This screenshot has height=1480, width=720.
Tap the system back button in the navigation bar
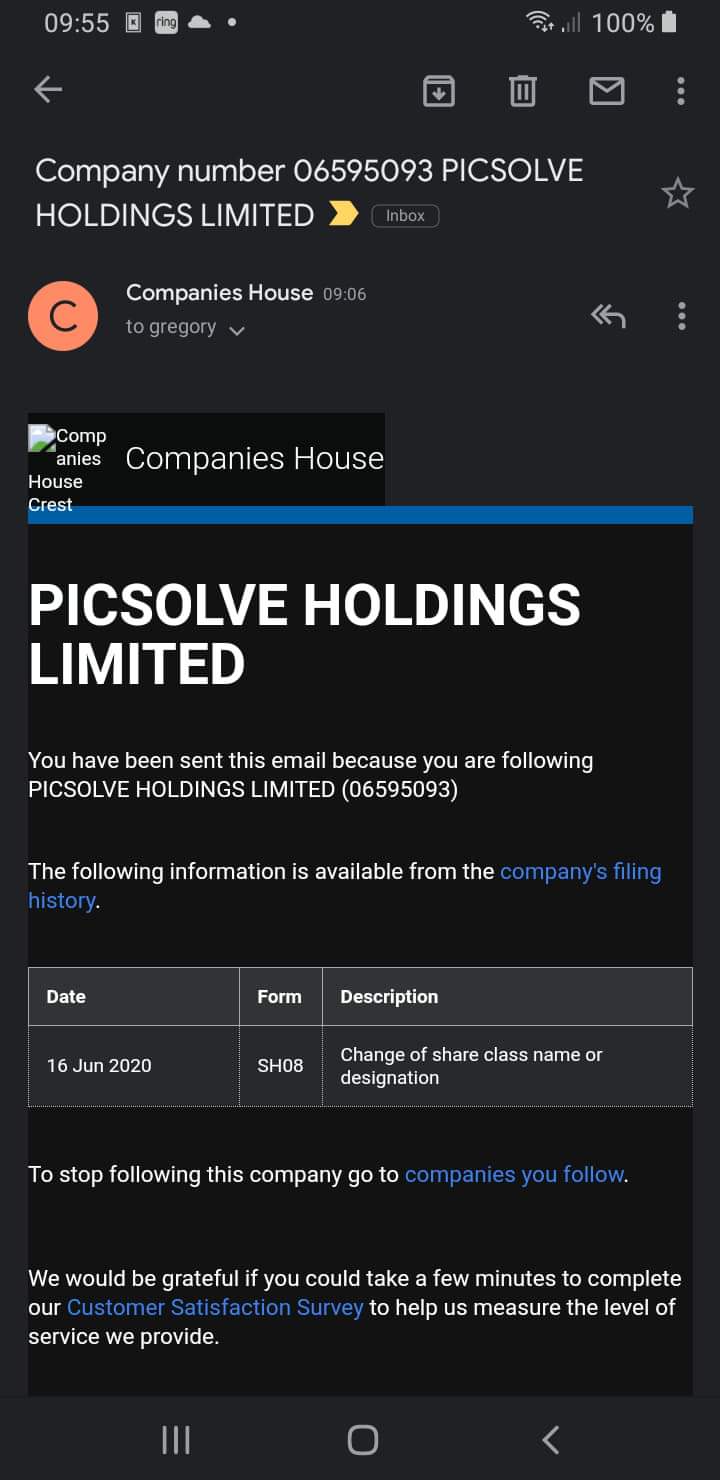[550, 1440]
